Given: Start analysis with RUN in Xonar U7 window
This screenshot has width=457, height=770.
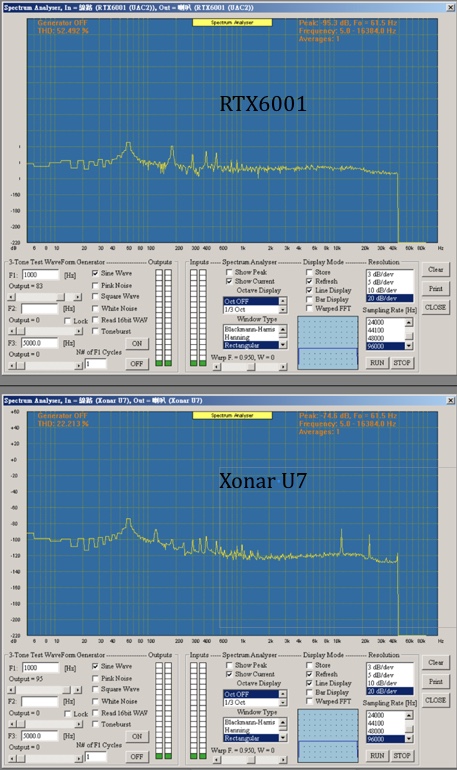Looking at the screenshot, I should (x=377, y=755).
